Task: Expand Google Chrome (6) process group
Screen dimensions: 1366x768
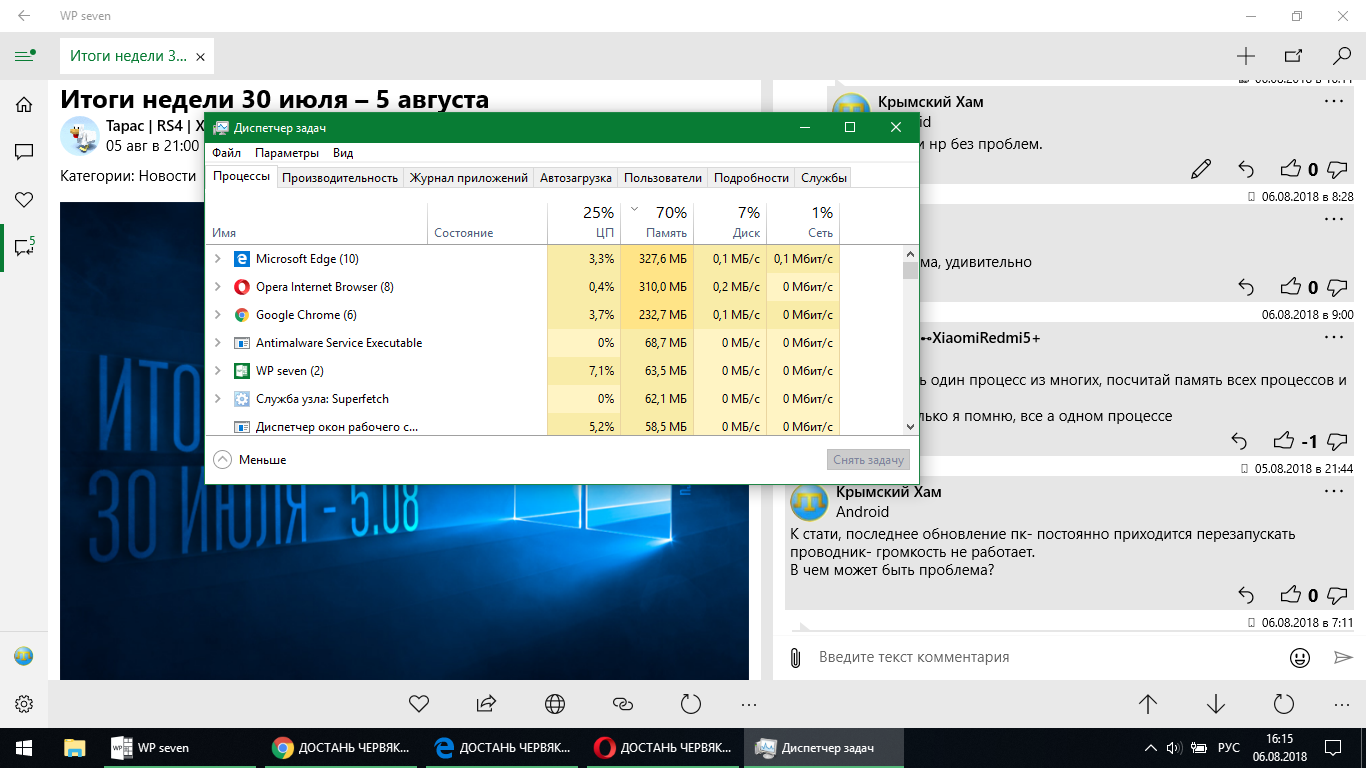Action: pos(218,315)
